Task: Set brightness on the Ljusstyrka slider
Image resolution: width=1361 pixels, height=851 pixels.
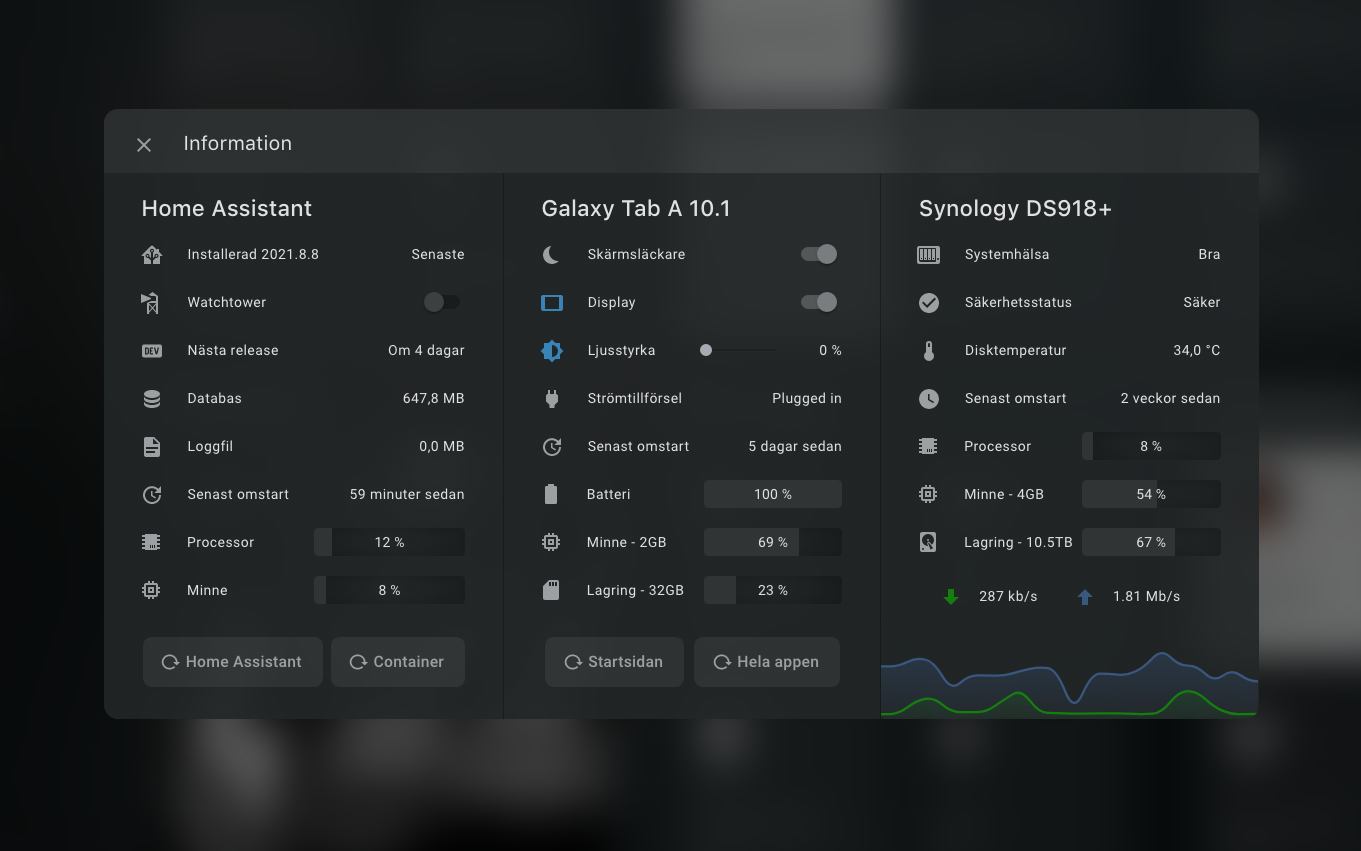Action: (740, 350)
